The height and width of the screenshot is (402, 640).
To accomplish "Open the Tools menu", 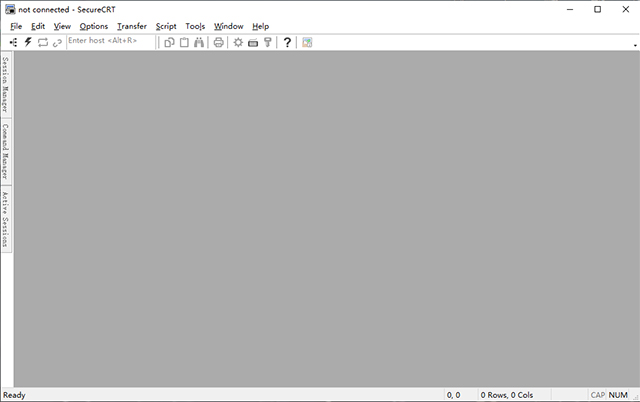I will click(195, 27).
